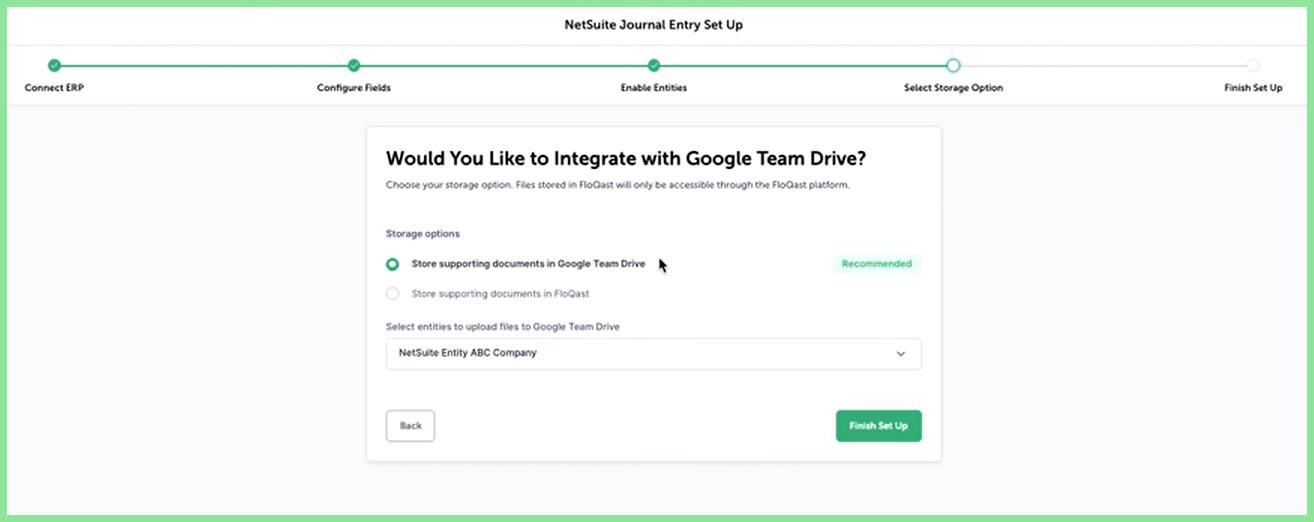Go to the Finish Set Up step label
The height and width of the screenshot is (522, 1314).
click(1253, 88)
